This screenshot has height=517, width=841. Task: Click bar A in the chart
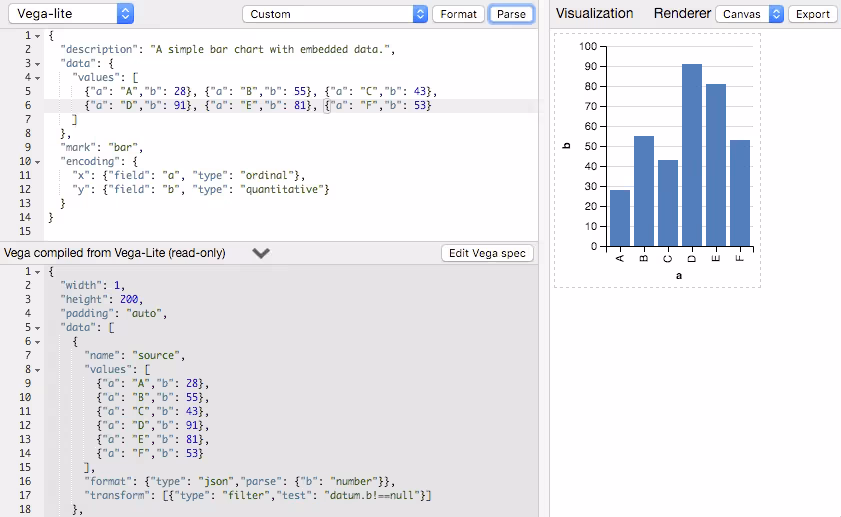(620, 218)
